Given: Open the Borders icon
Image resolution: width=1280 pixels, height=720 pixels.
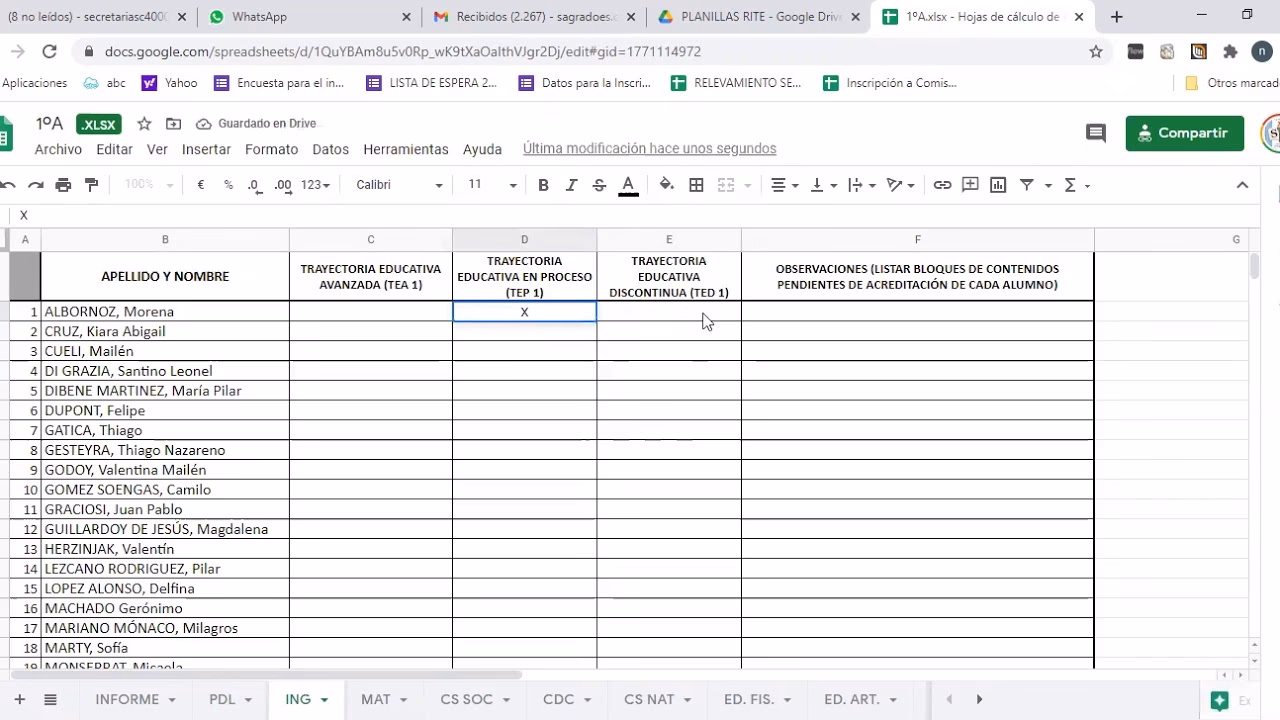Looking at the screenshot, I should point(695,185).
